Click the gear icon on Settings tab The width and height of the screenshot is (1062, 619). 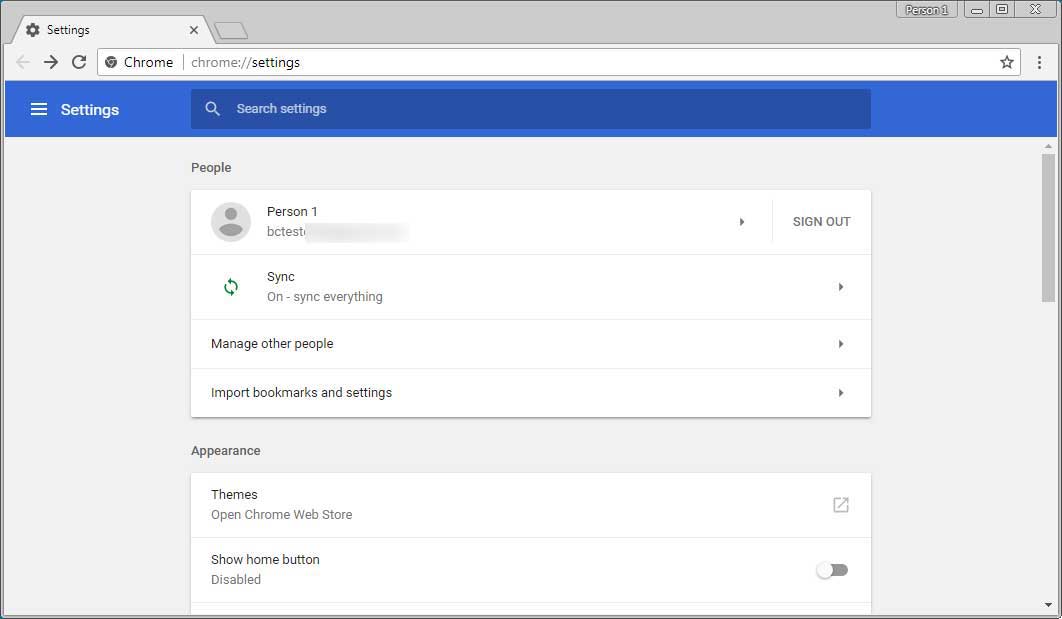point(33,30)
